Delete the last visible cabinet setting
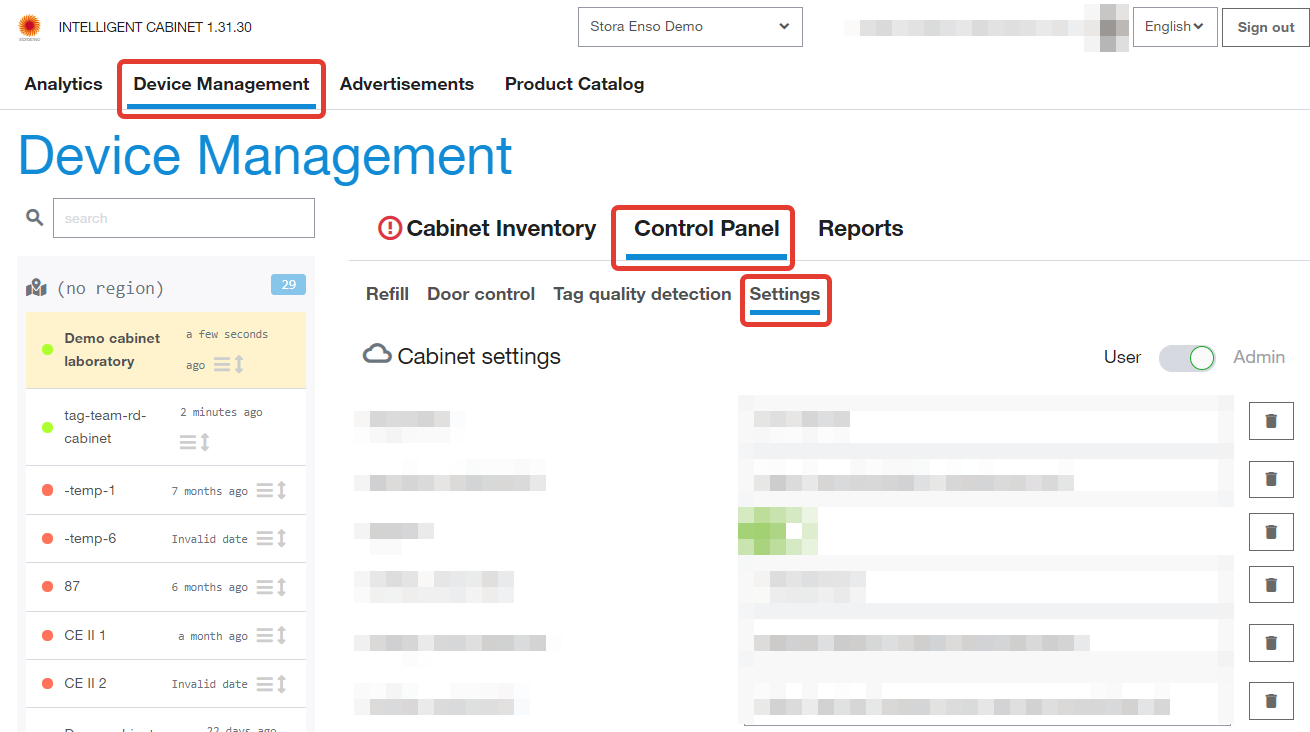1310x732 pixels. click(1271, 701)
